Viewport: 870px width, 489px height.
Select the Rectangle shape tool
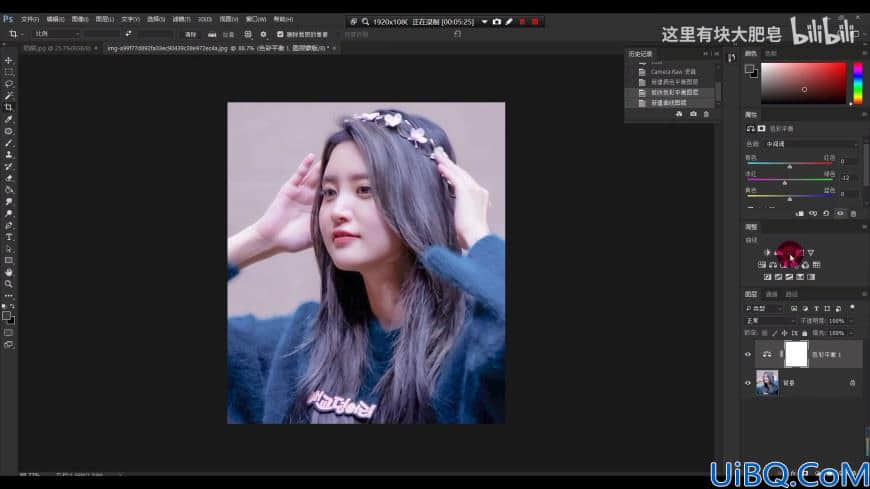pyautogui.click(x=8, y=260)
